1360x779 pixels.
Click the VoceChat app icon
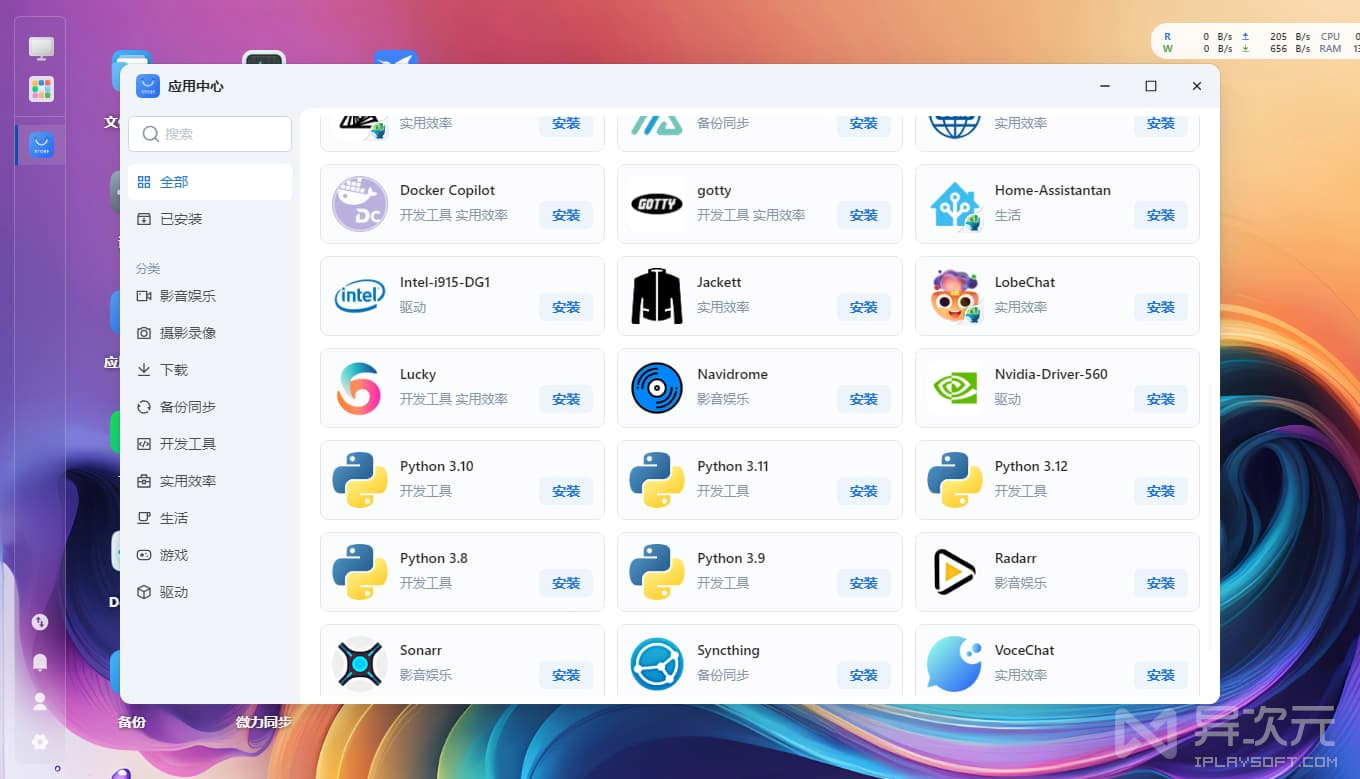click(x=954, y=664)
